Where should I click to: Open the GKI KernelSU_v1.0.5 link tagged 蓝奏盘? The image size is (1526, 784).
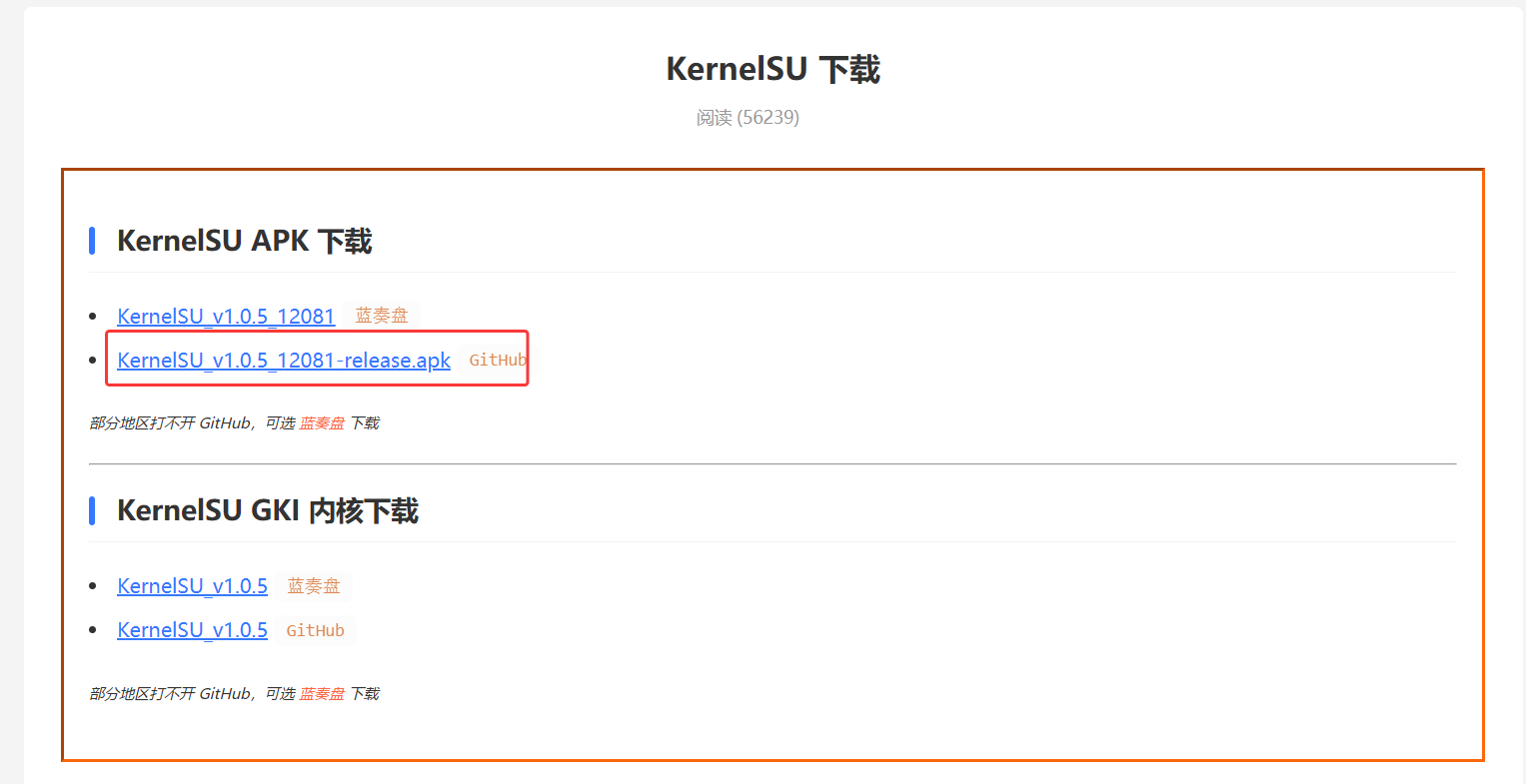coord(192,586)
